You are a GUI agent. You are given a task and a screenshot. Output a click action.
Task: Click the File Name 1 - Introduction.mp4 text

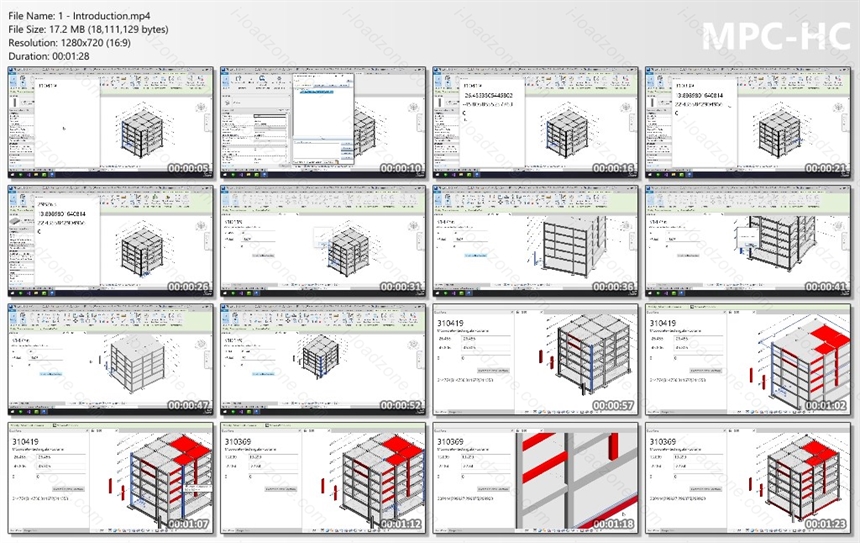tap(80, 16)
